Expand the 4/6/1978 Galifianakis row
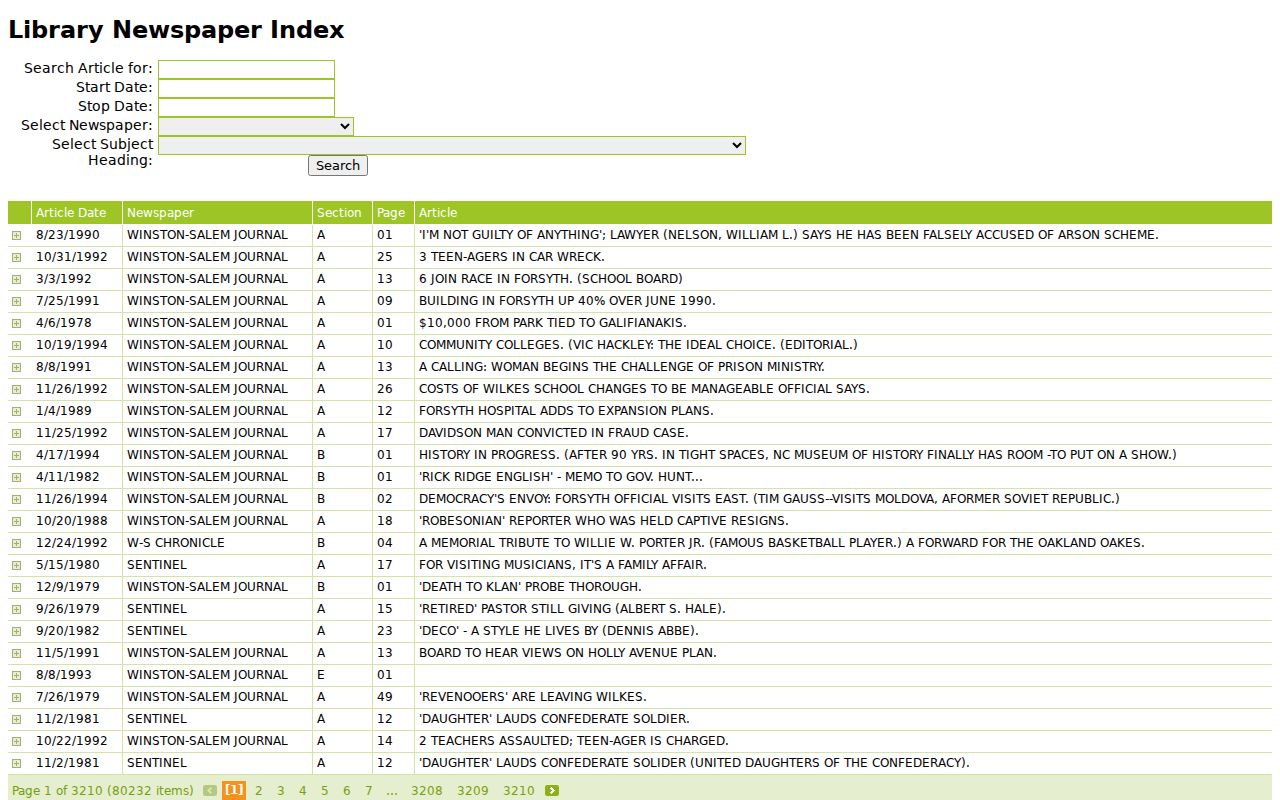 tap(16, 323)
